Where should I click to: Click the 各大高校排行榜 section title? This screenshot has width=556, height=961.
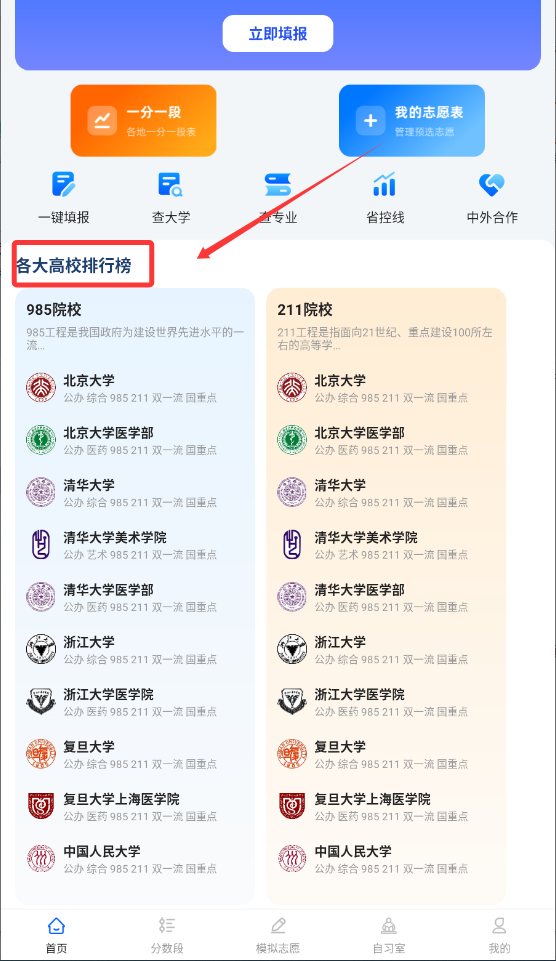(74, 265)
